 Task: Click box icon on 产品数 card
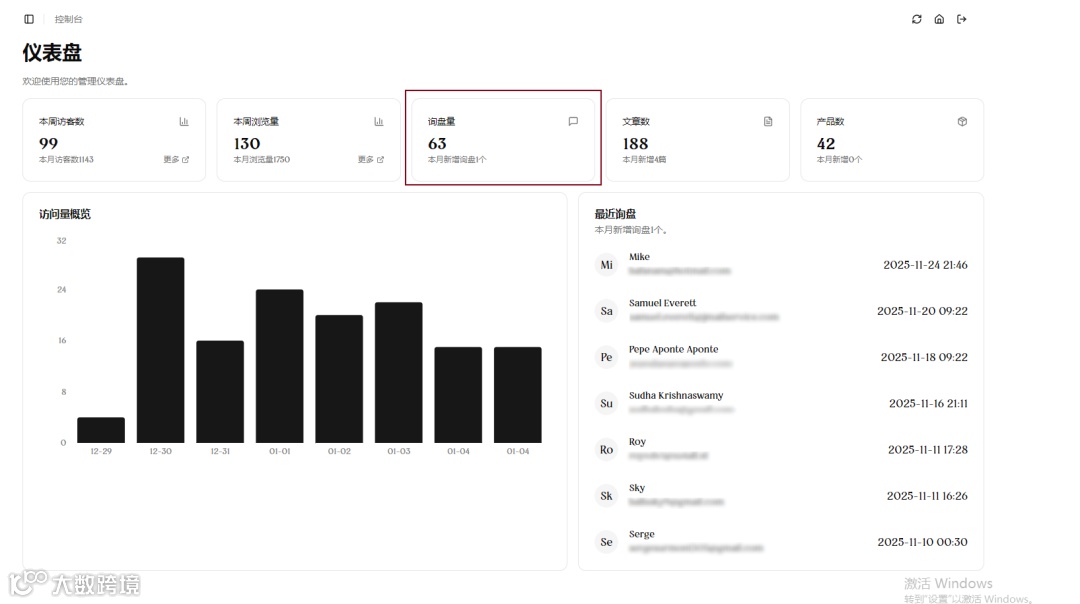point(962,121)
